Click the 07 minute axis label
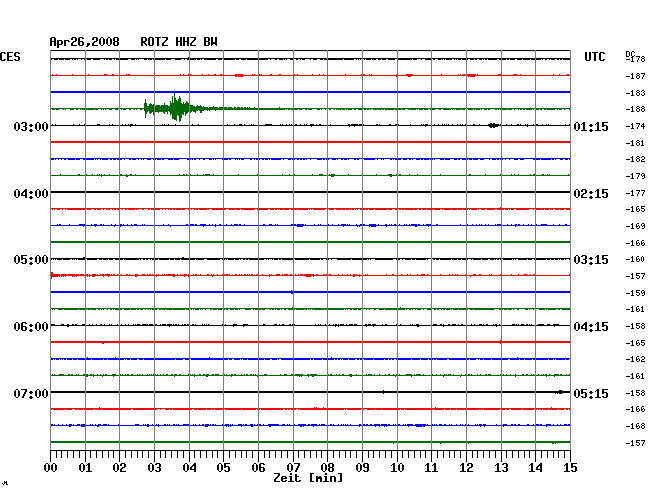The height and width of the screenshot is (494, 650). pos(293,468)
